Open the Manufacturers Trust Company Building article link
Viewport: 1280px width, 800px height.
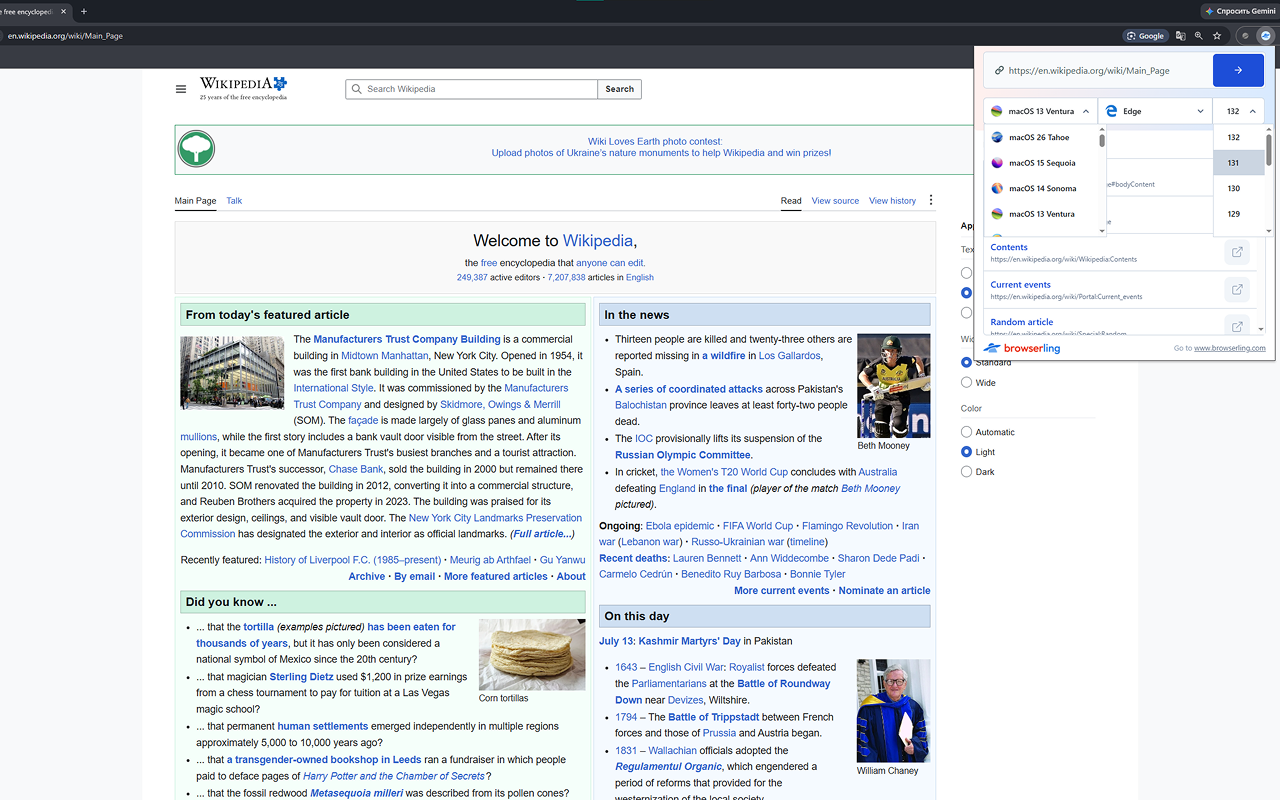tap(407, 340)
